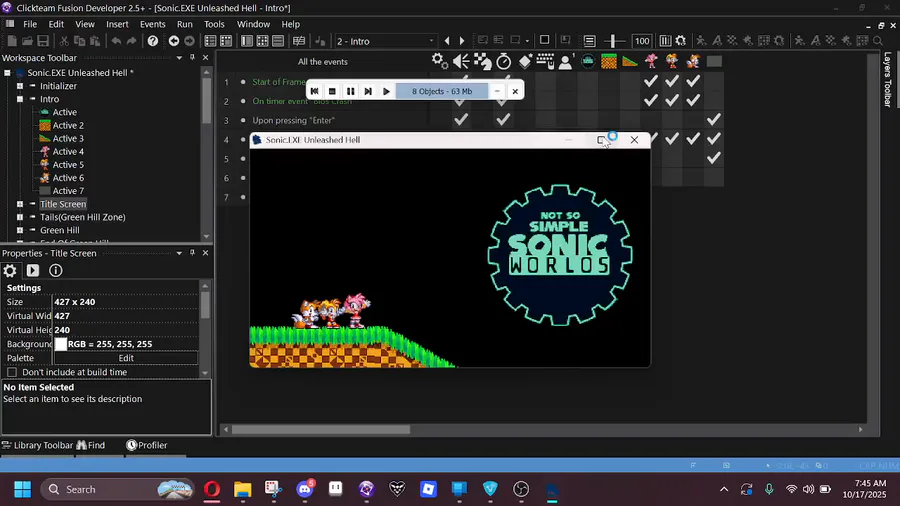The height and width of the screenshot is (506, 900).
Task: Click the zoom value field showing 100
Action: point(642,41)
